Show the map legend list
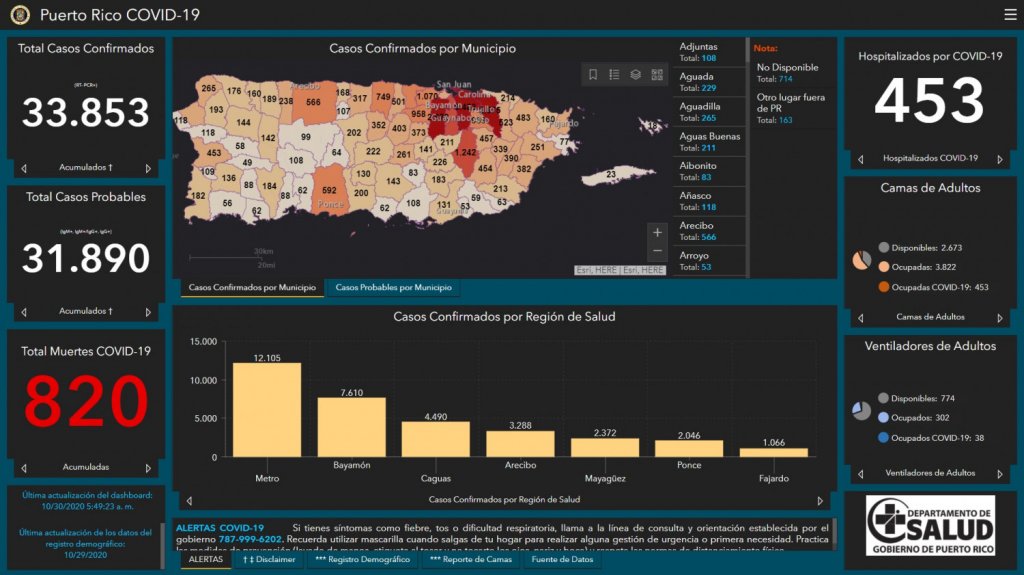The width and height of the screenshot is (1024, 575). point(614,75)
